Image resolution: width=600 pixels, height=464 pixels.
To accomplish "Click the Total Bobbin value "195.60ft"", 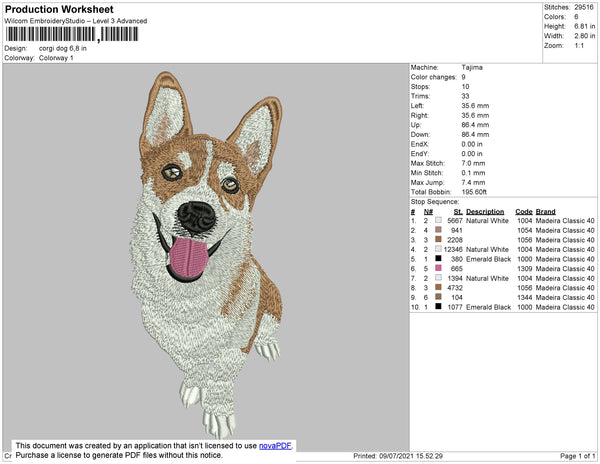I will tap(474, 192).
